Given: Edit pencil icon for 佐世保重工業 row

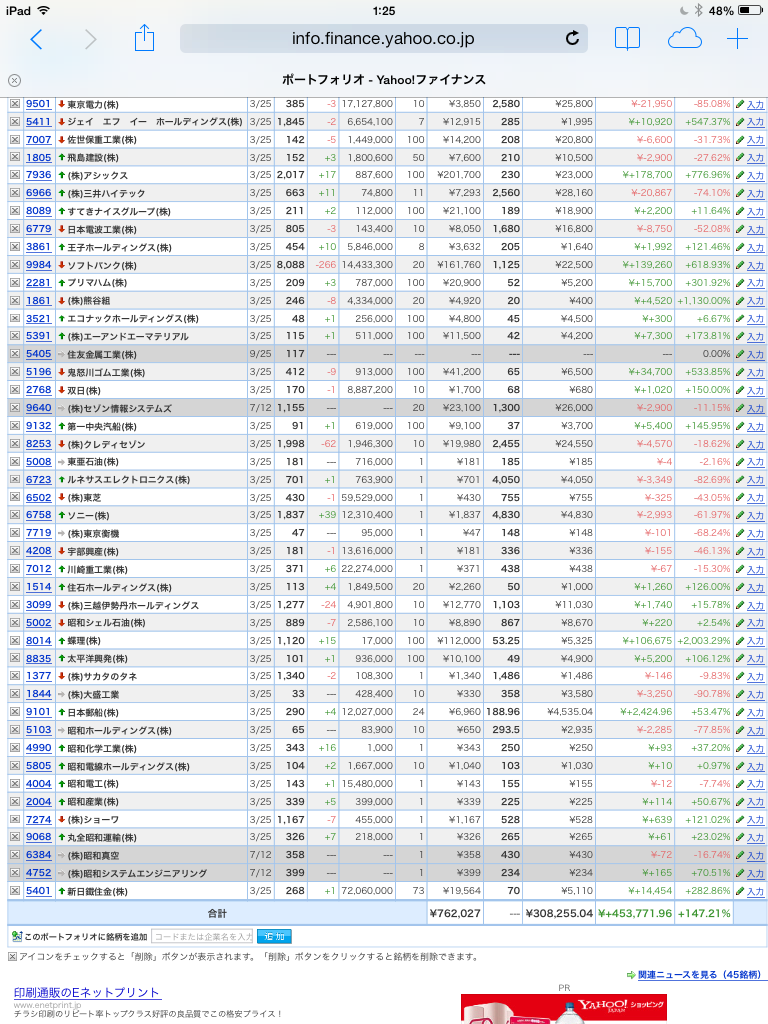Looking at the screenshot, I should 740,140.
